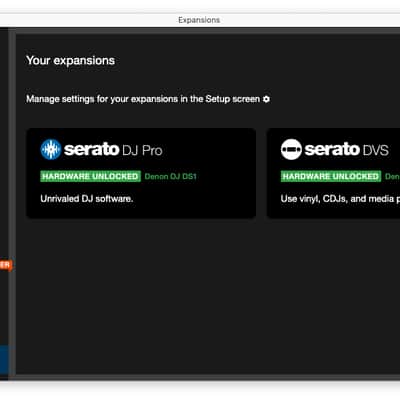Click the gray divider beside the sidebar
The height and width of the screenshot is (400, 400).
coord(12,203)
